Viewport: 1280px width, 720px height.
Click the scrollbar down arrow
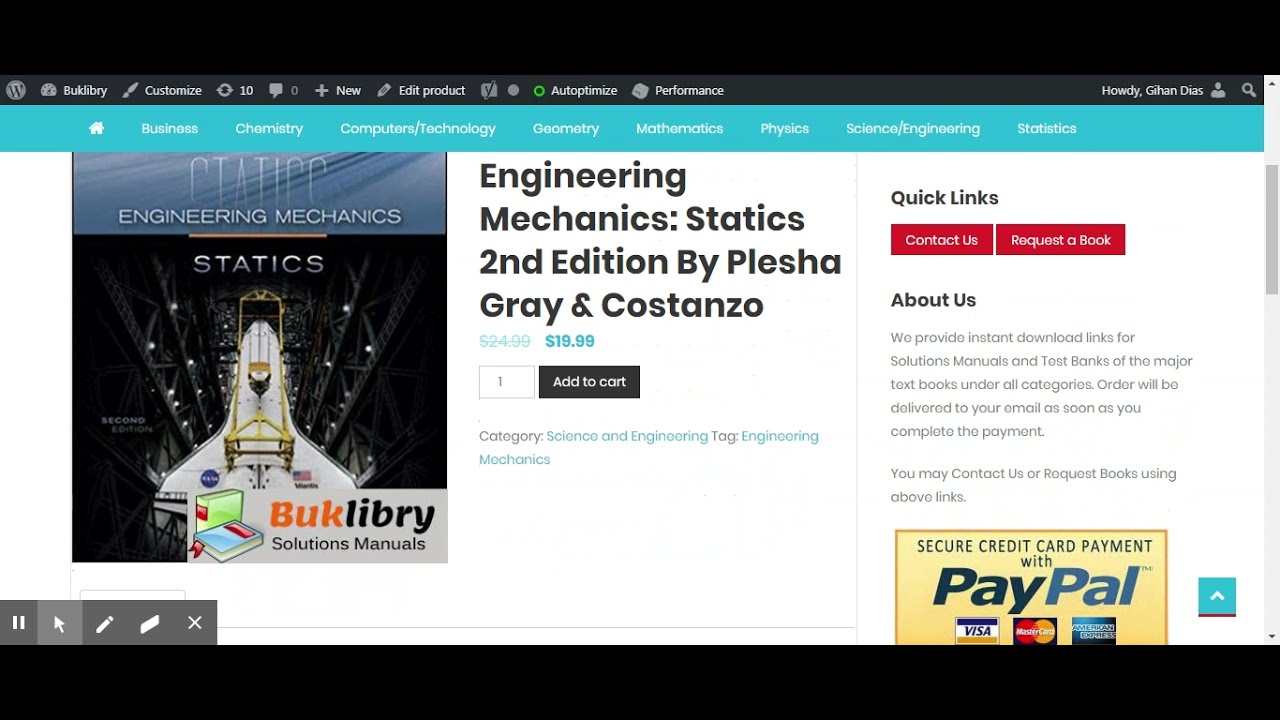pos(1272,637)
